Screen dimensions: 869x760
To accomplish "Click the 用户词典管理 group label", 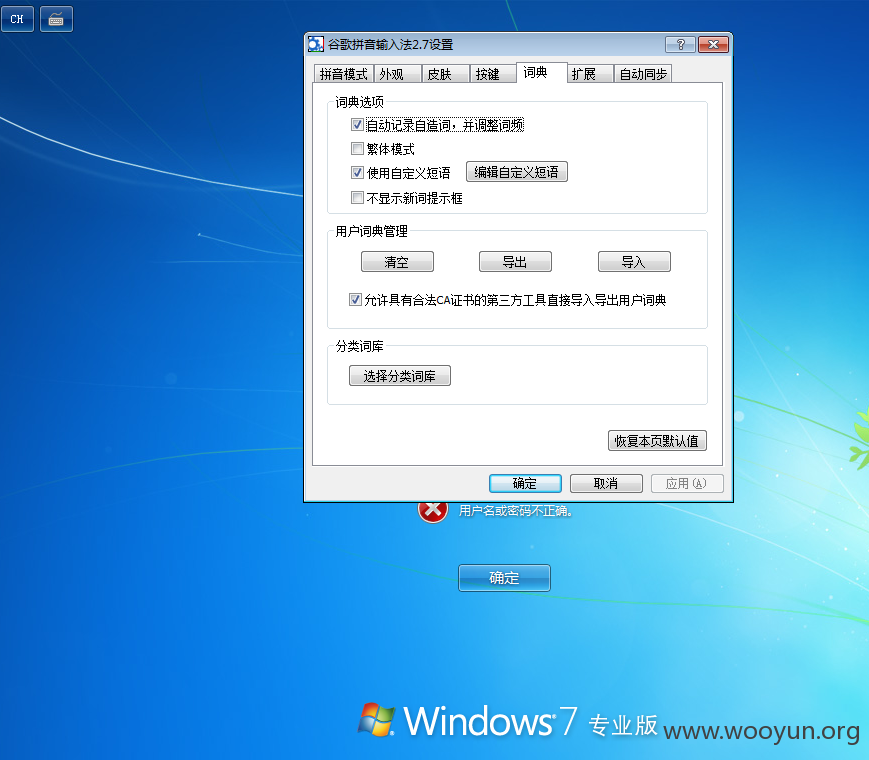I will pos(371,231).
